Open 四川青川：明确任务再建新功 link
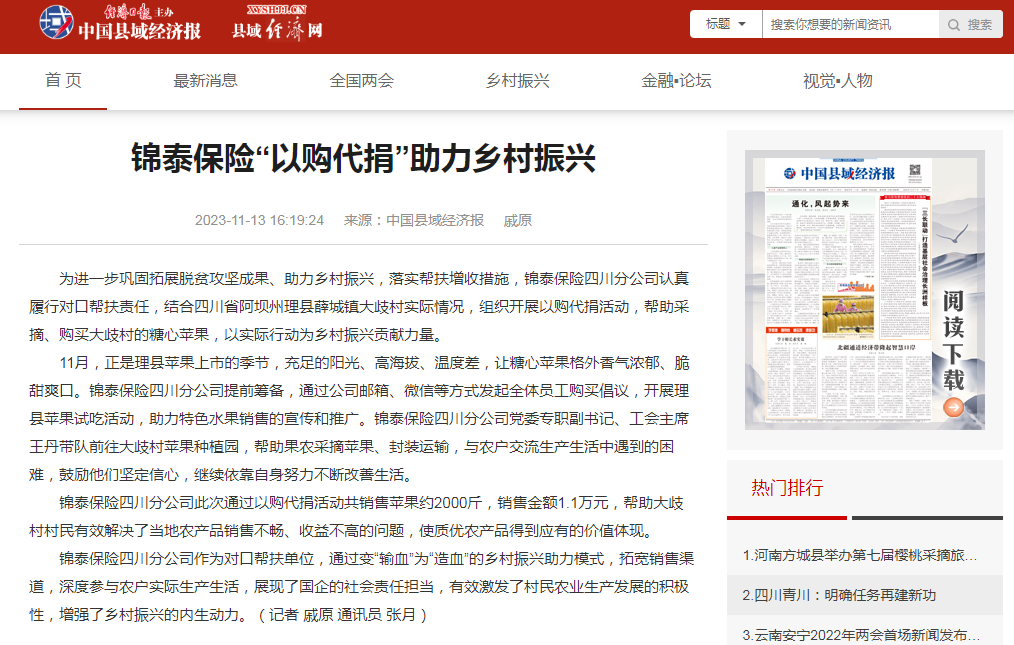This screenshot has width=1014, height=645. pyautogui.click(x=839, y=595)
